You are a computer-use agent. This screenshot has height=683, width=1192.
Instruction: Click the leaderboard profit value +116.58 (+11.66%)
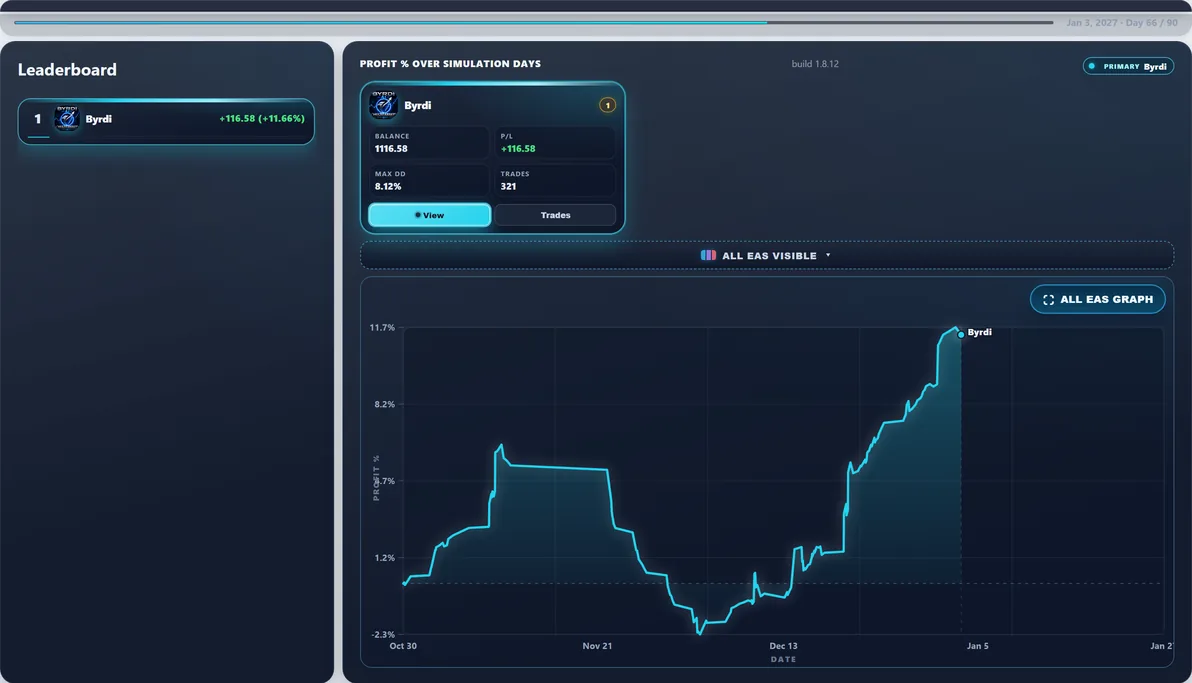[x=262, y=119]
